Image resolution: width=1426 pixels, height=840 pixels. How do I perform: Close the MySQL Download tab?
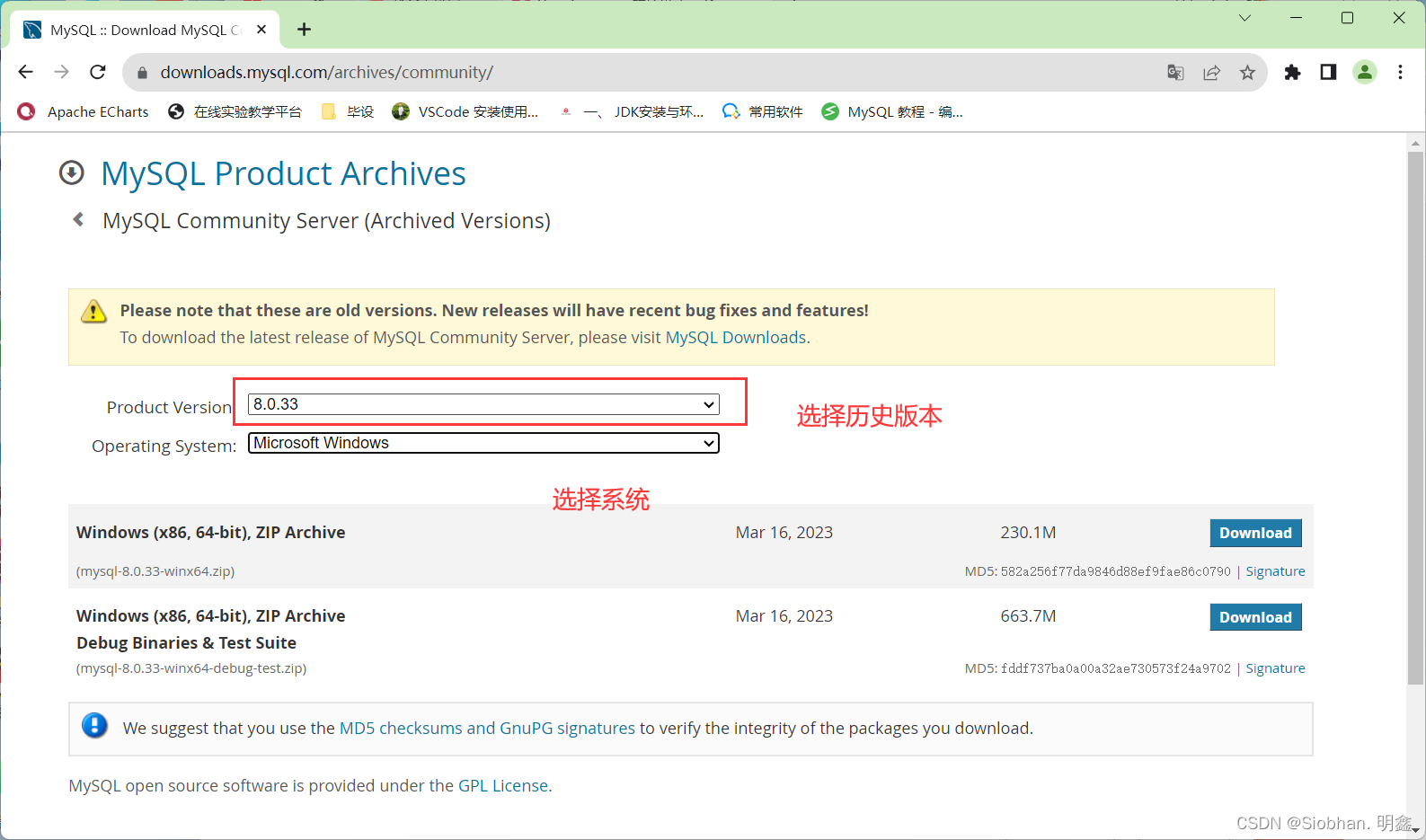coord(261,30)
